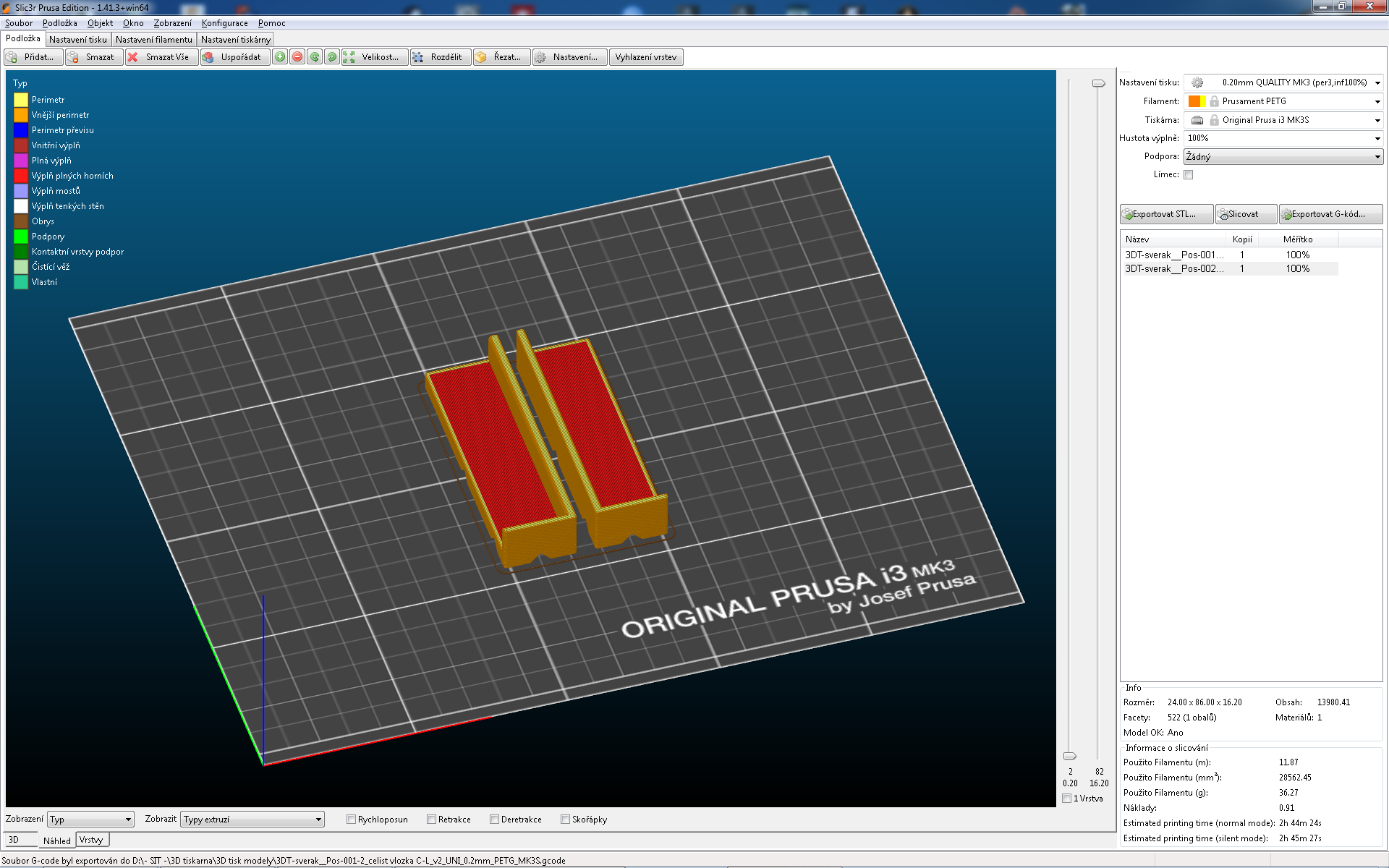
Task: Click Exportovat STL button
Action: [1166, 214]
